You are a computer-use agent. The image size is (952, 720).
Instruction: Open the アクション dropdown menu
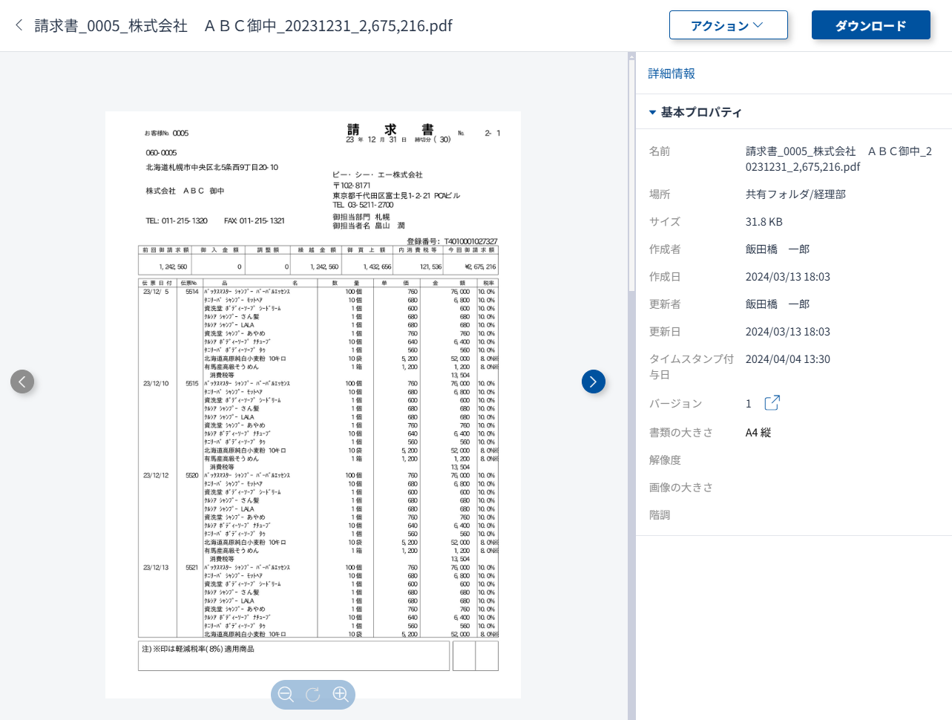(x=728, y=25)
